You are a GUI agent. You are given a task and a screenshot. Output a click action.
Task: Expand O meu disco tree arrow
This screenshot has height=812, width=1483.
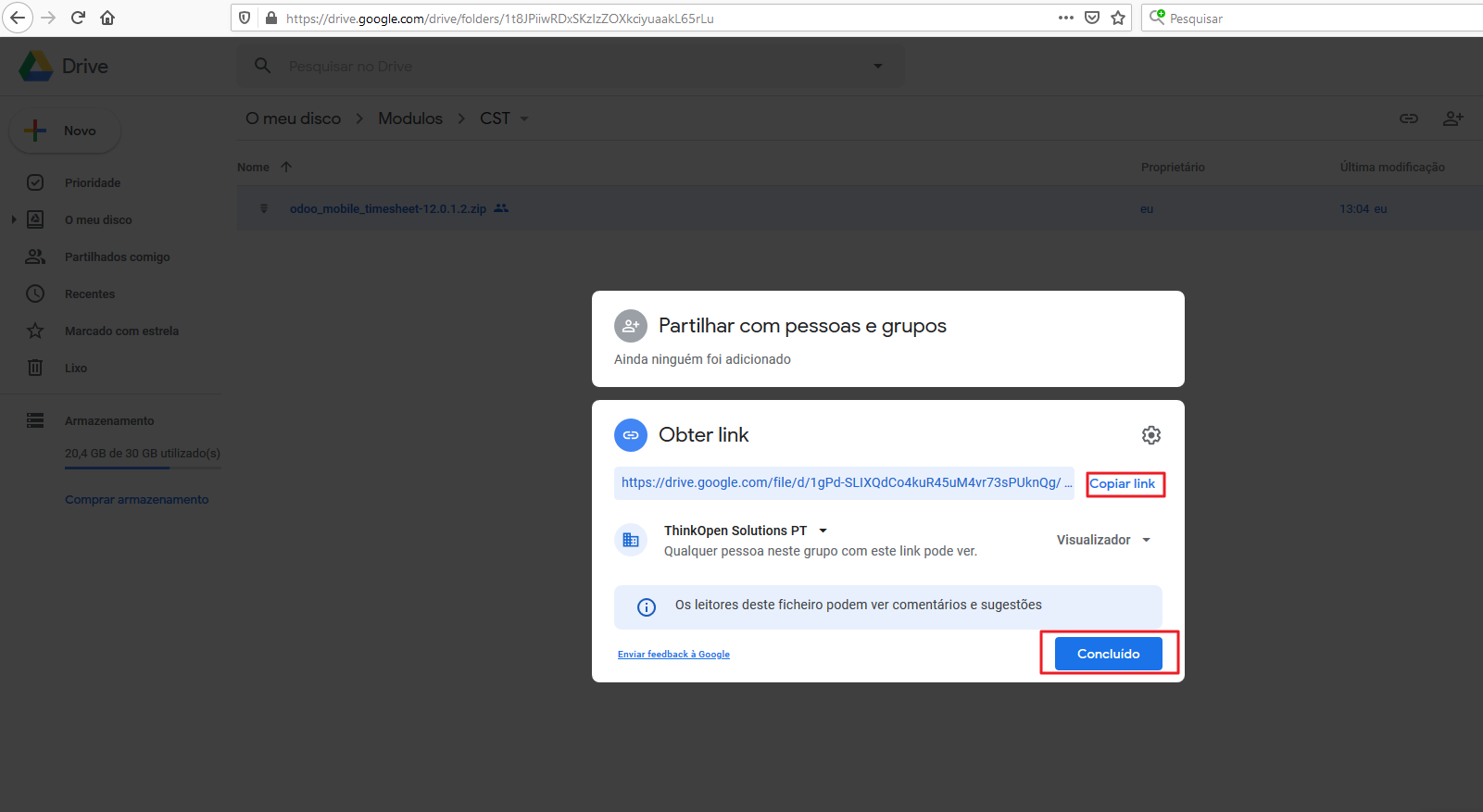coord(14,219)
